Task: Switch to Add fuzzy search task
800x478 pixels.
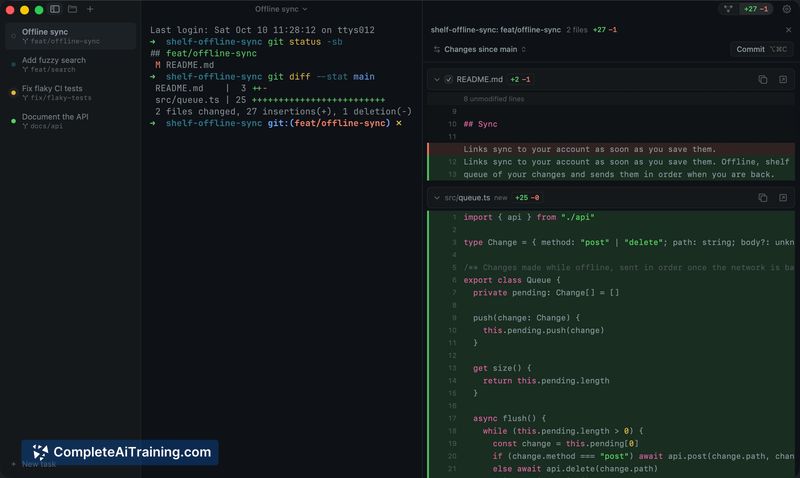Action: (70, 65)
